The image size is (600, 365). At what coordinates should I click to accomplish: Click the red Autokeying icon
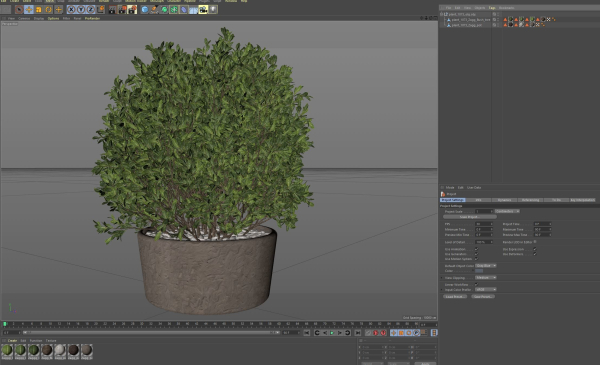[383, 333]
